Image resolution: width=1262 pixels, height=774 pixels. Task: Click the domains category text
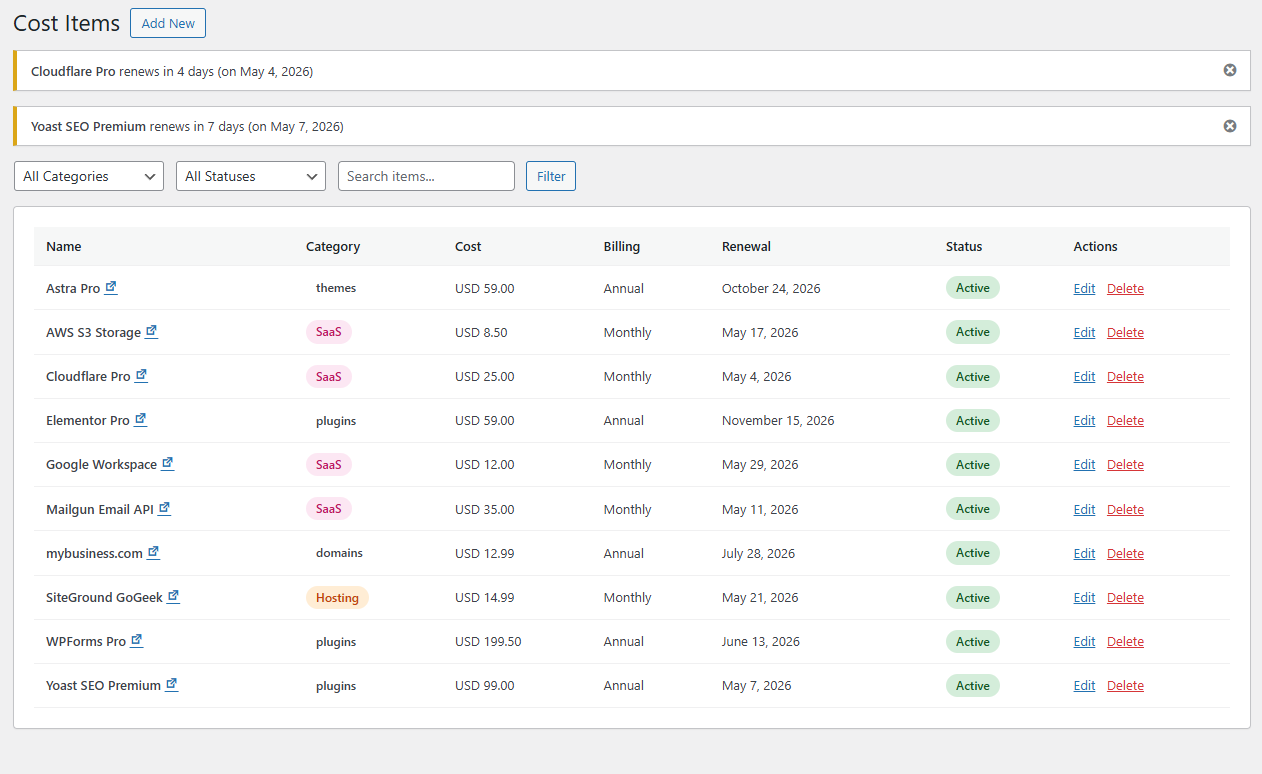point(339,553)
